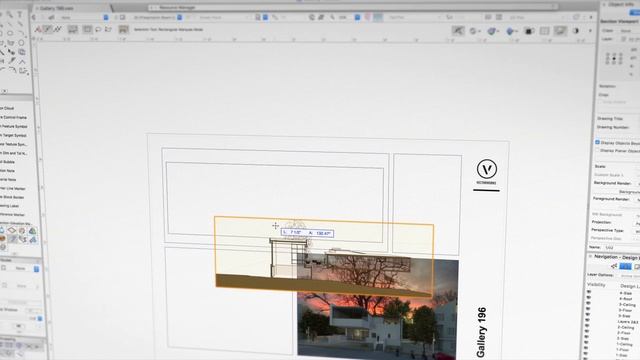The image size is (640, 360).
Task: Open the Class dropdown in Object Info
Action: point(630,31)
